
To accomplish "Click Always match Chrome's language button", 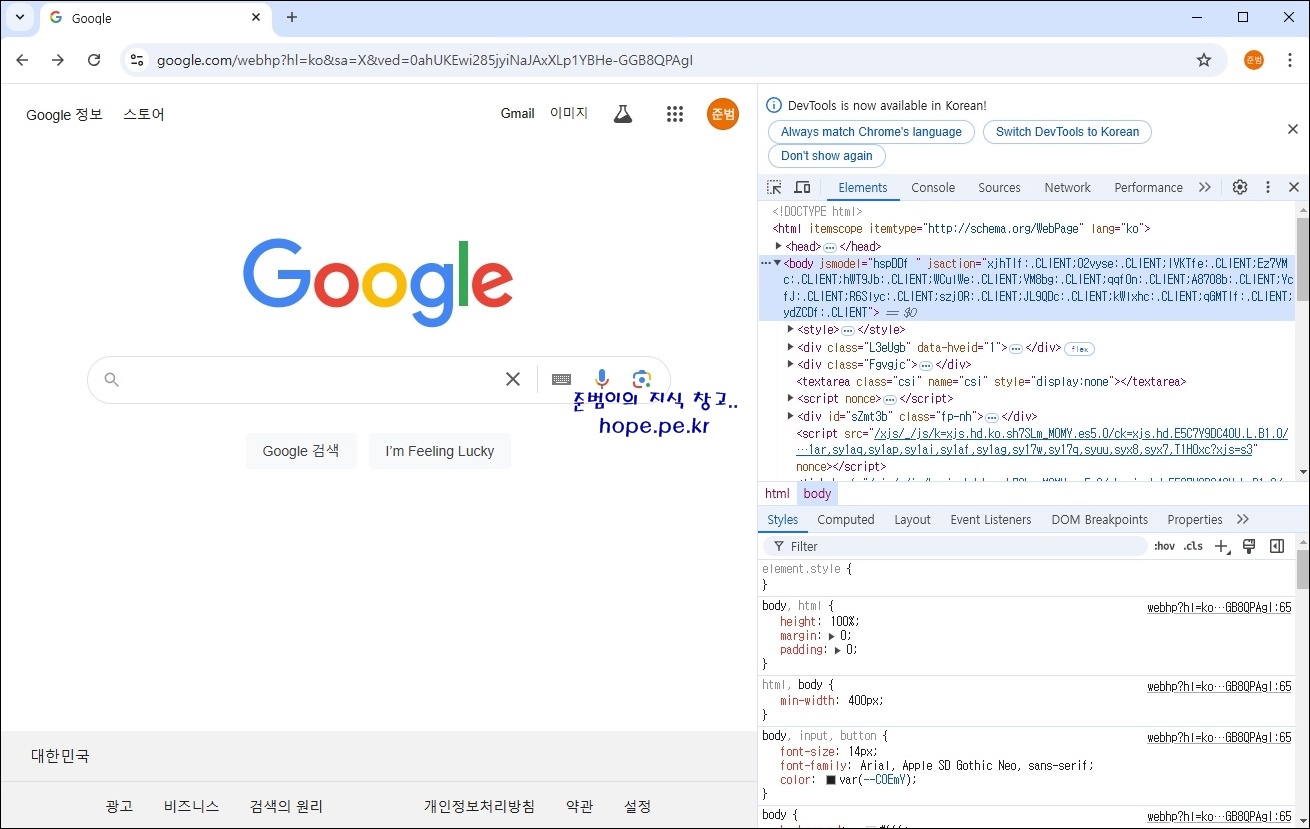I will click(x=871, y=132).
